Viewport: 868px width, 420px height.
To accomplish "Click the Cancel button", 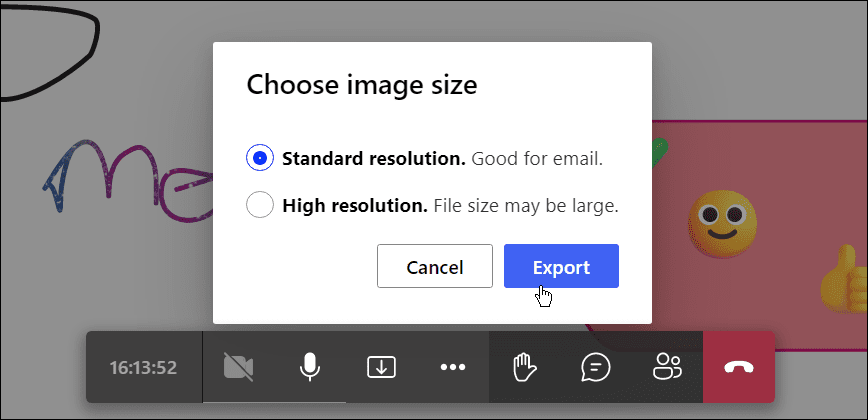I will pos(434,267).
